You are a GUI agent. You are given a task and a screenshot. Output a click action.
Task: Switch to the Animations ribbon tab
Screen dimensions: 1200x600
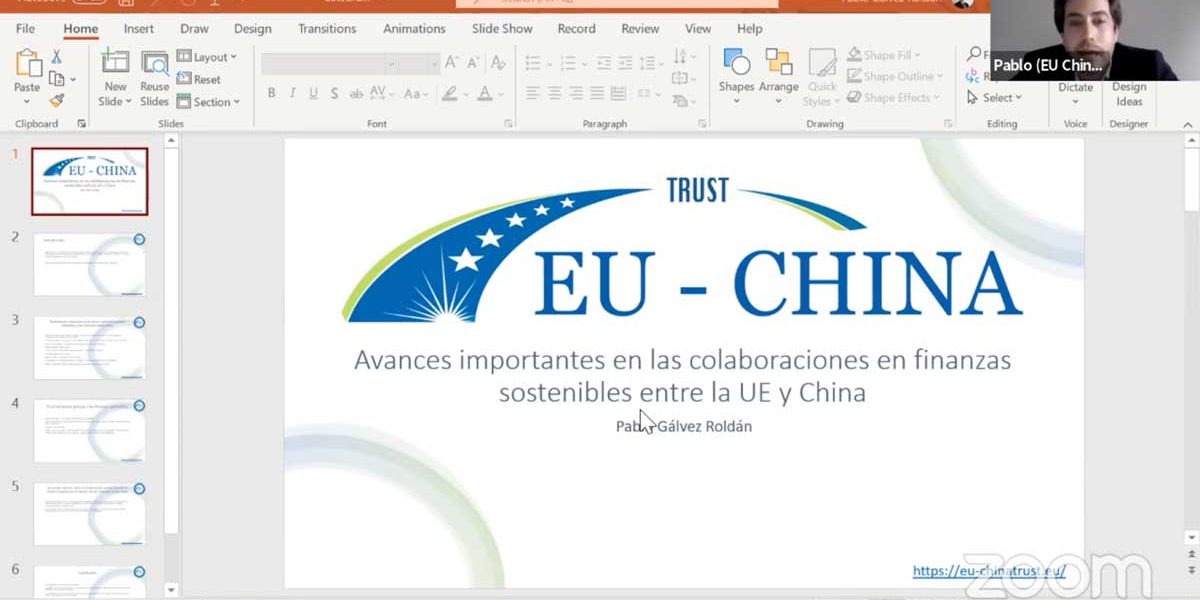click(x=414, y=29)
